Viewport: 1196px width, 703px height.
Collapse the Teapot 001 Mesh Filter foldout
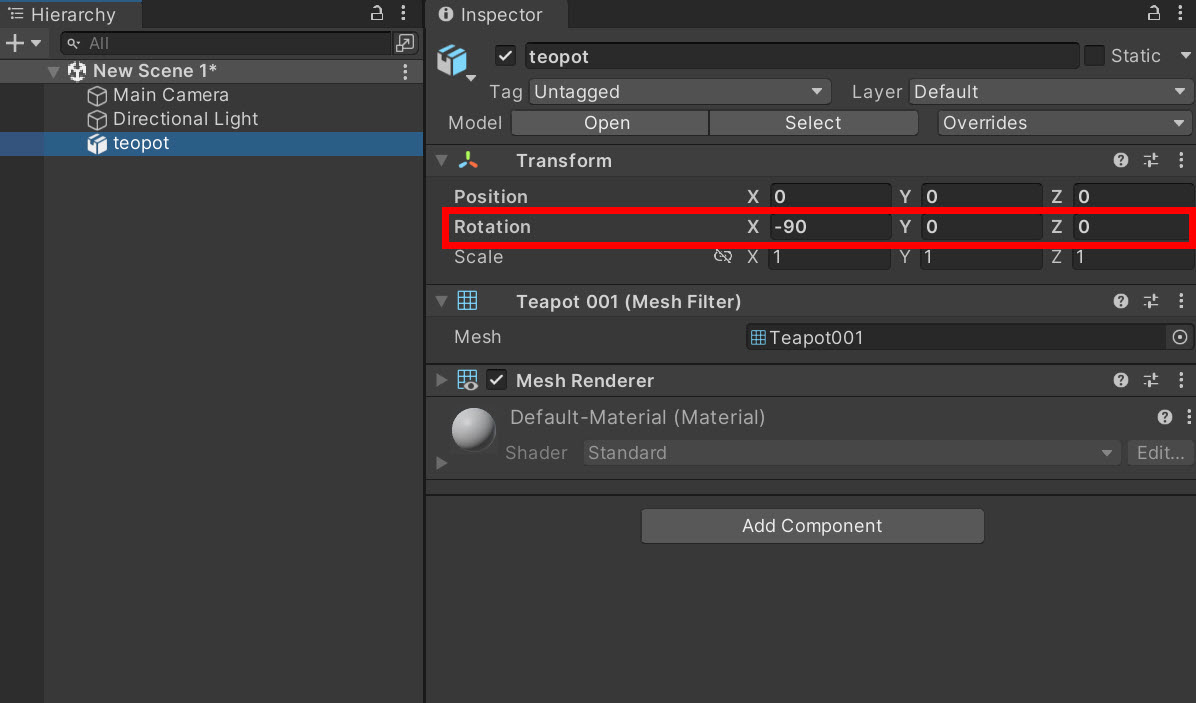click(442, 301)
